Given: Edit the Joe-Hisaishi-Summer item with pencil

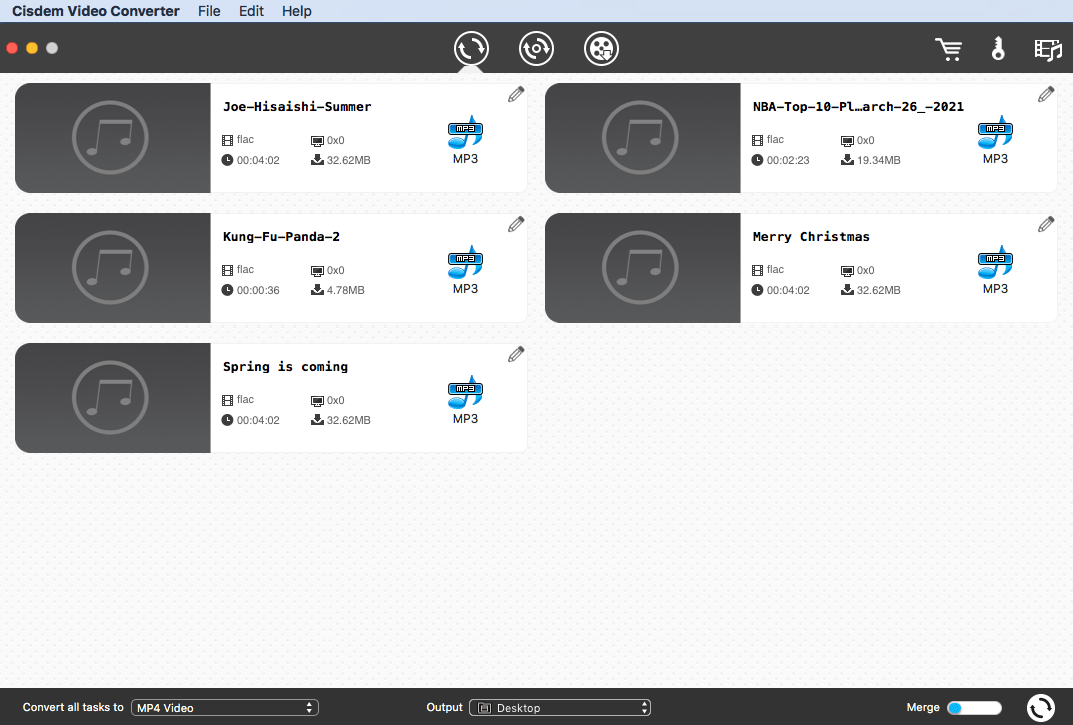Looking at the screenshot, I should 516,94.
